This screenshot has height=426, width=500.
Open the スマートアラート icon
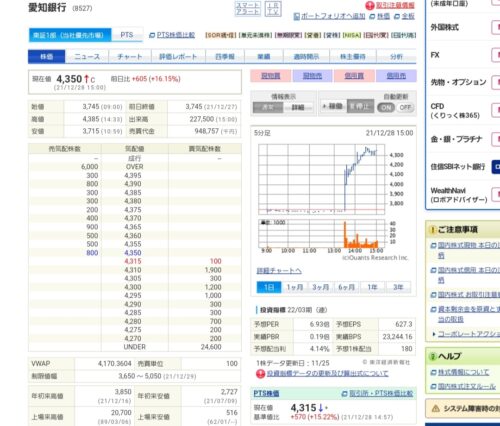(x=247, y=9)
